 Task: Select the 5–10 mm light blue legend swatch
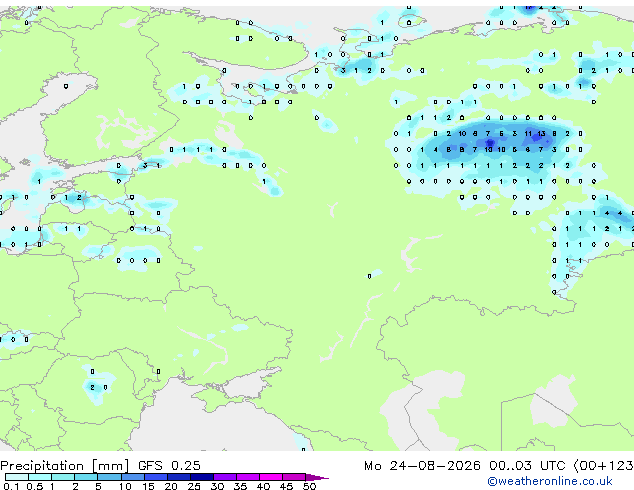point(109,477)
